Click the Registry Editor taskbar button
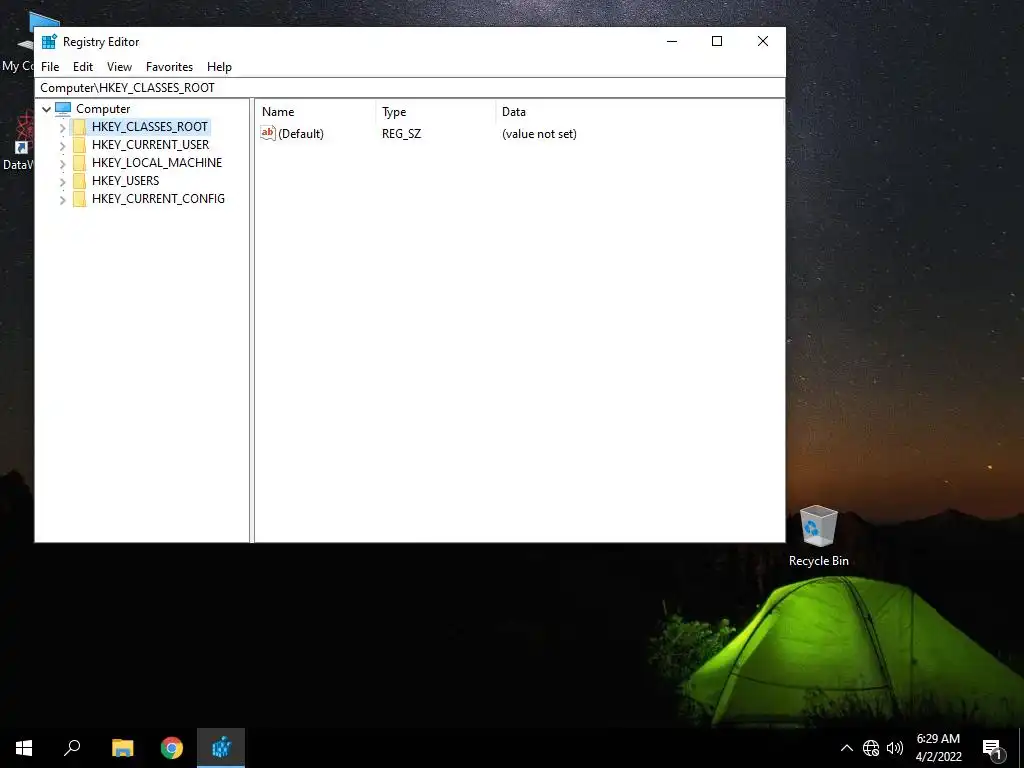The width and height of the screenshot is (1024, 768). pyautogui.click(x=221, y=748)
